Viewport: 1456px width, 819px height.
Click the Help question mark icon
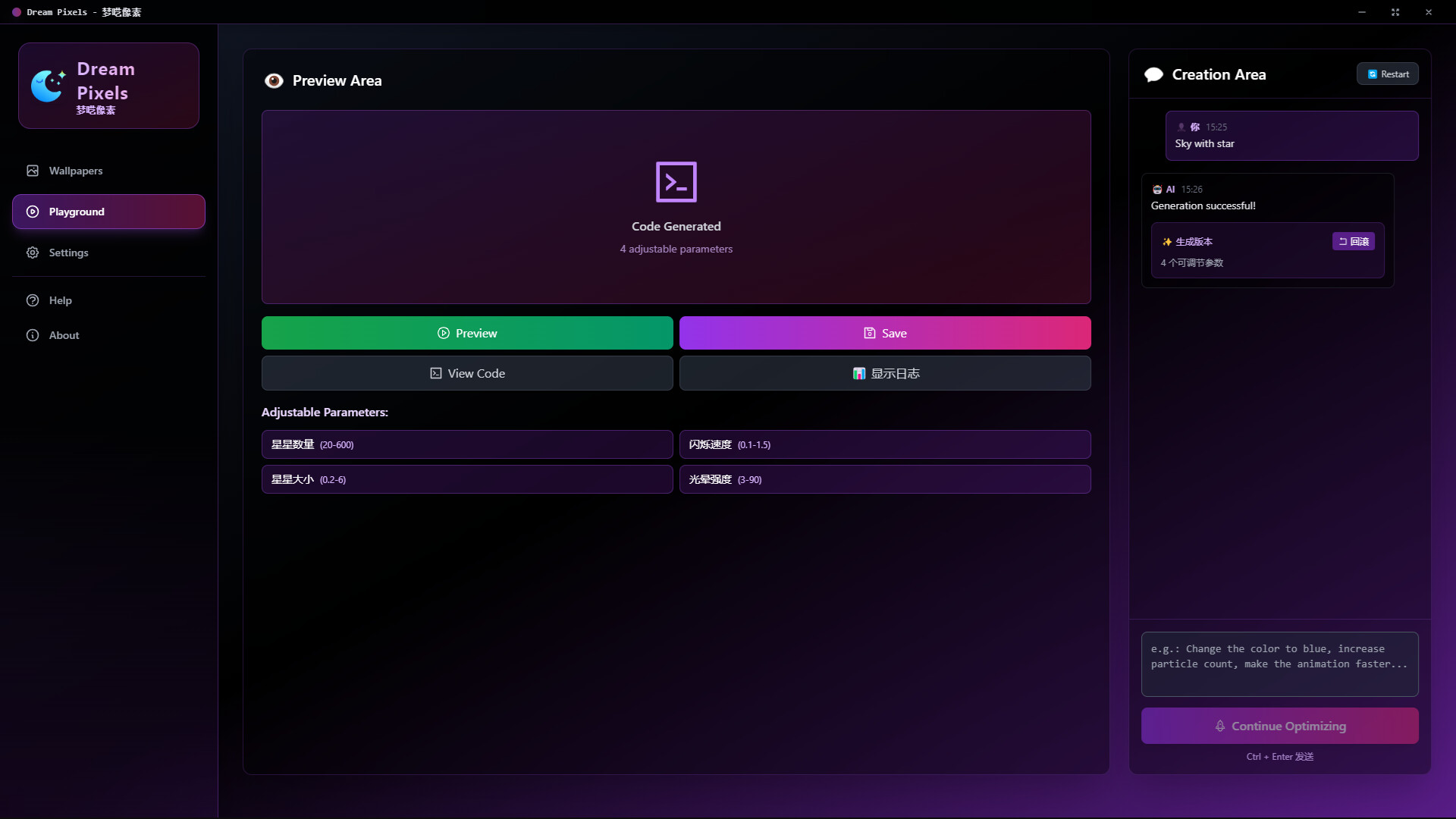(x=33, y=300)
